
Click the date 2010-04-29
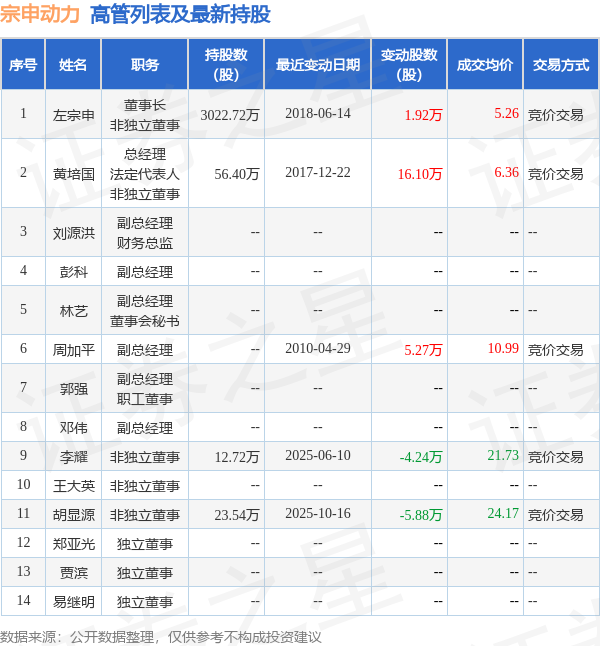click(x=318, y=349)
